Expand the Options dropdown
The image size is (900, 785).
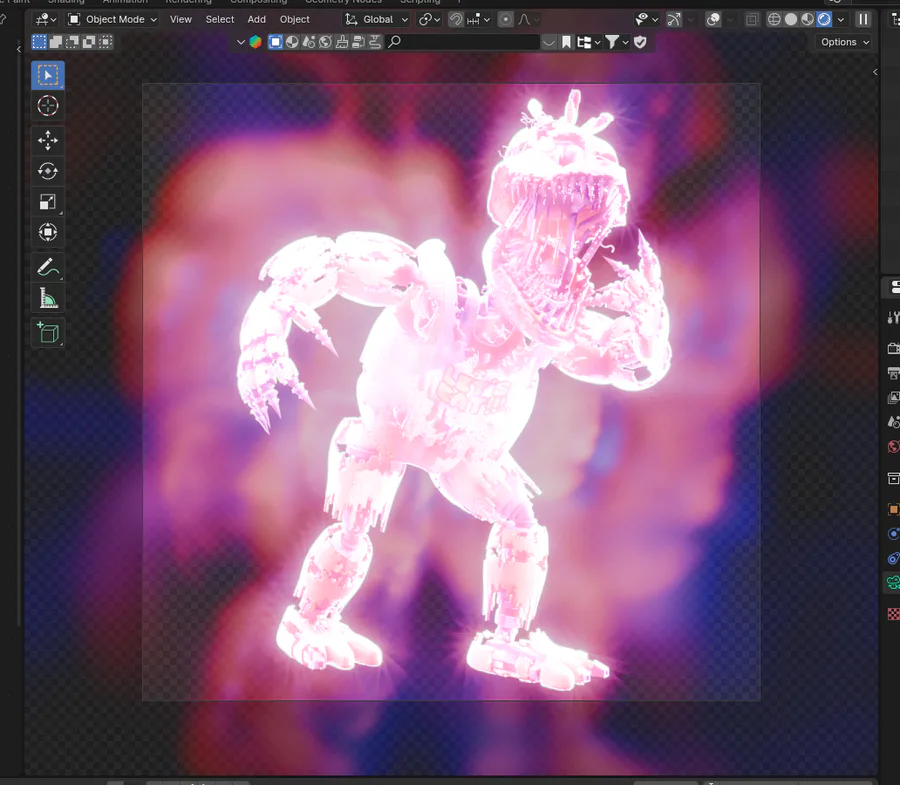844,42
